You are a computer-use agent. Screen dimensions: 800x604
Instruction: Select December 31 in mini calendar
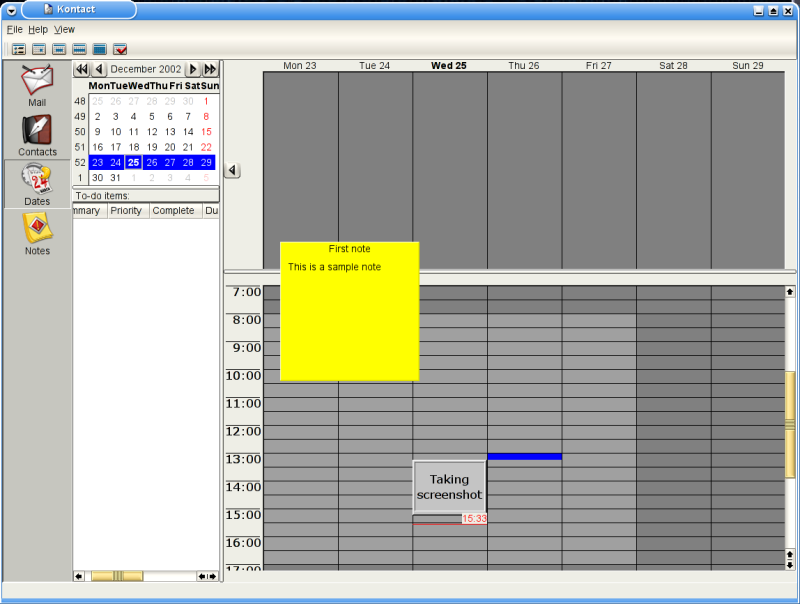116,178
